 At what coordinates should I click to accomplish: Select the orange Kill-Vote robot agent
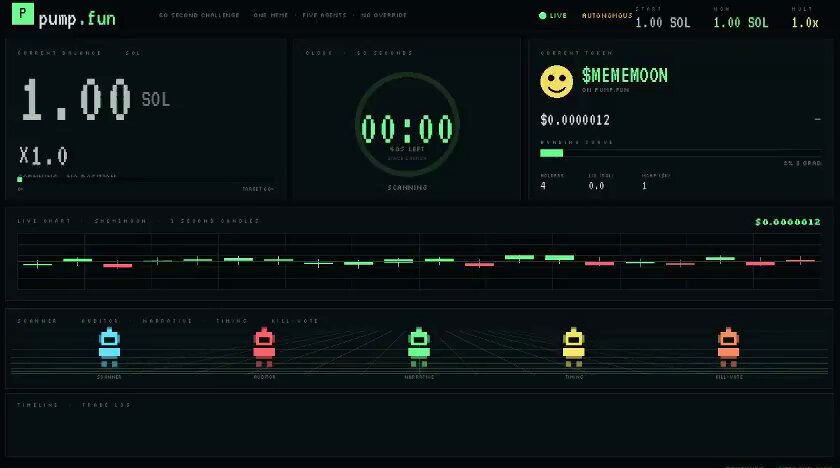tap(729, 347)
